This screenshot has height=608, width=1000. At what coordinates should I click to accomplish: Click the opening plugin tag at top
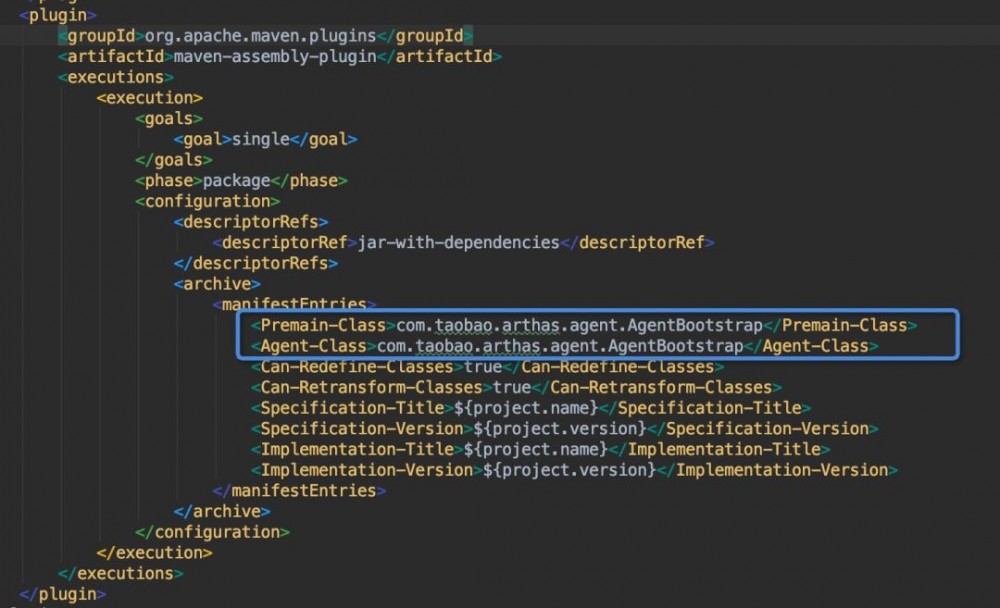[x=57, y=15]
